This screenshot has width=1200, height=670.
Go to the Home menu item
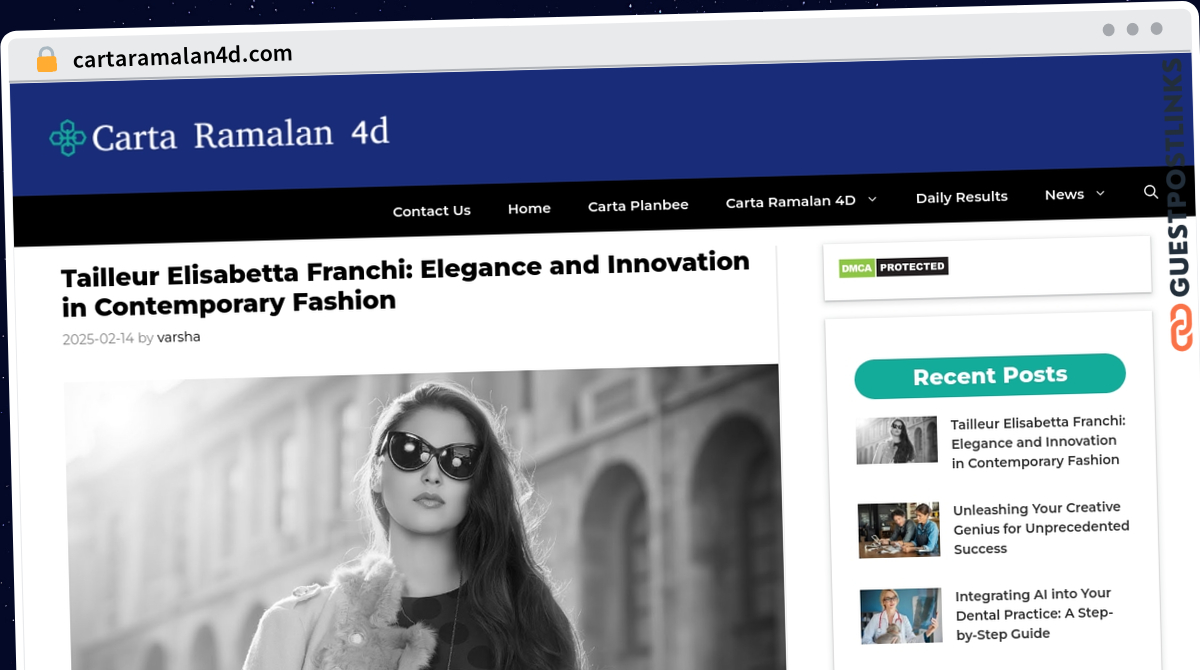[529, 208]
